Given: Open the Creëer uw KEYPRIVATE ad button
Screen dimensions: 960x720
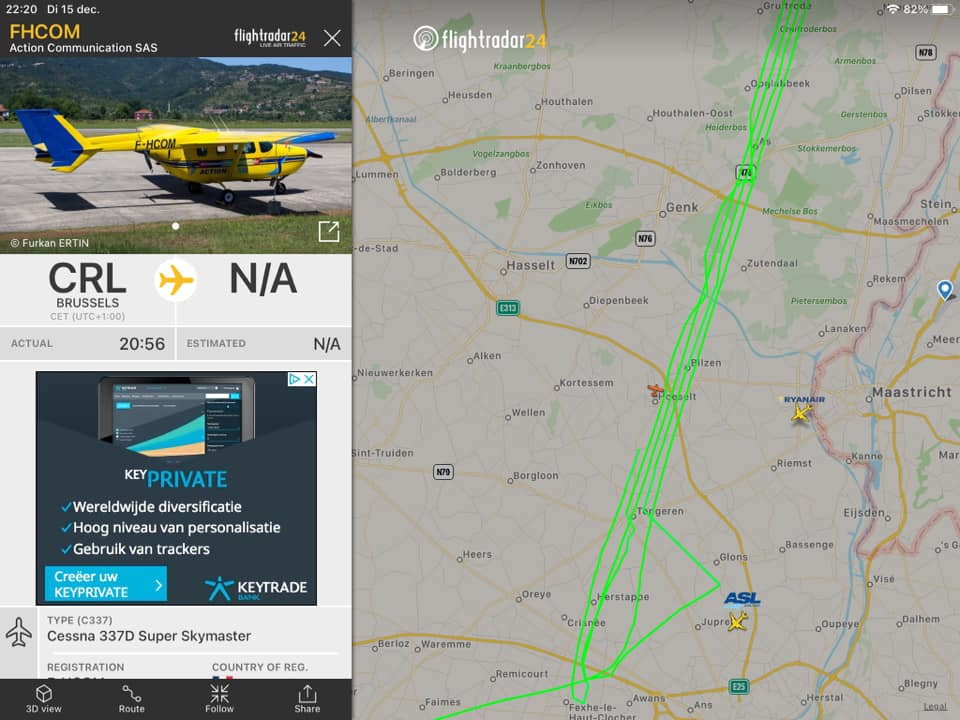Looking at the screenshot, I should coord(105,583).
